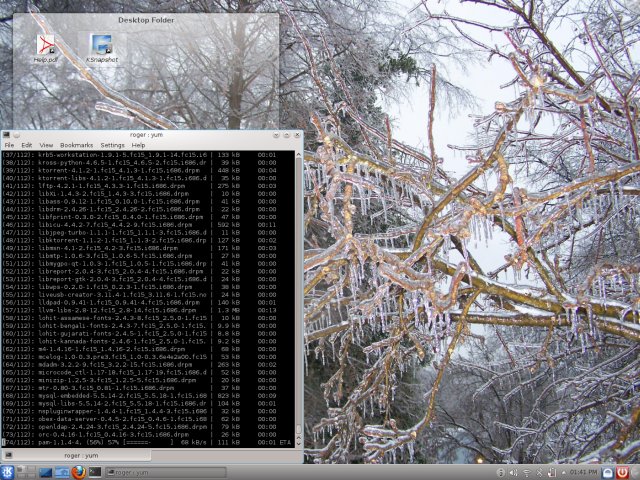
Task: Click terminal line 74/112 pam-1.1.4-4 progress
Action: pos(147,442)
